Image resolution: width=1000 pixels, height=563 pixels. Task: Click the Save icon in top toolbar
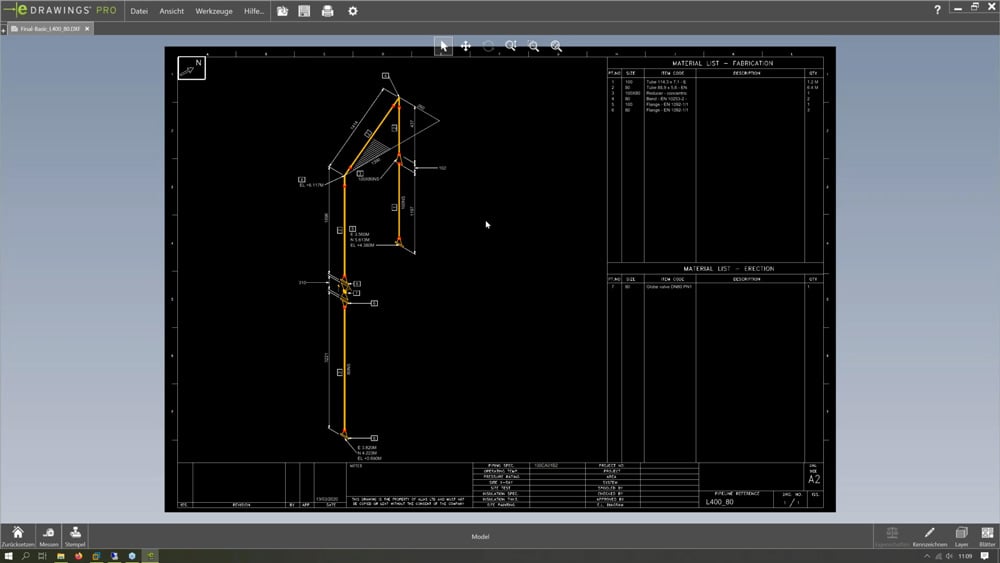pyautogui.click(x=304, y=11)
